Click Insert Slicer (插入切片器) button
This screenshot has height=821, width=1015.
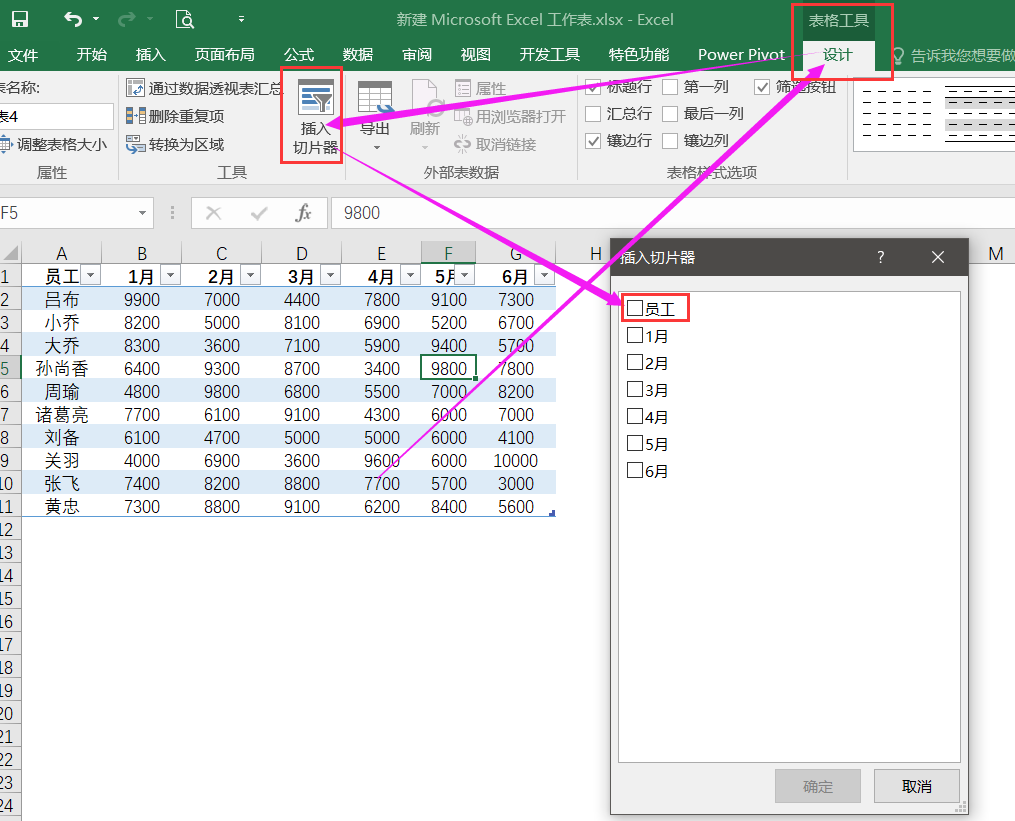coord(315,117)
